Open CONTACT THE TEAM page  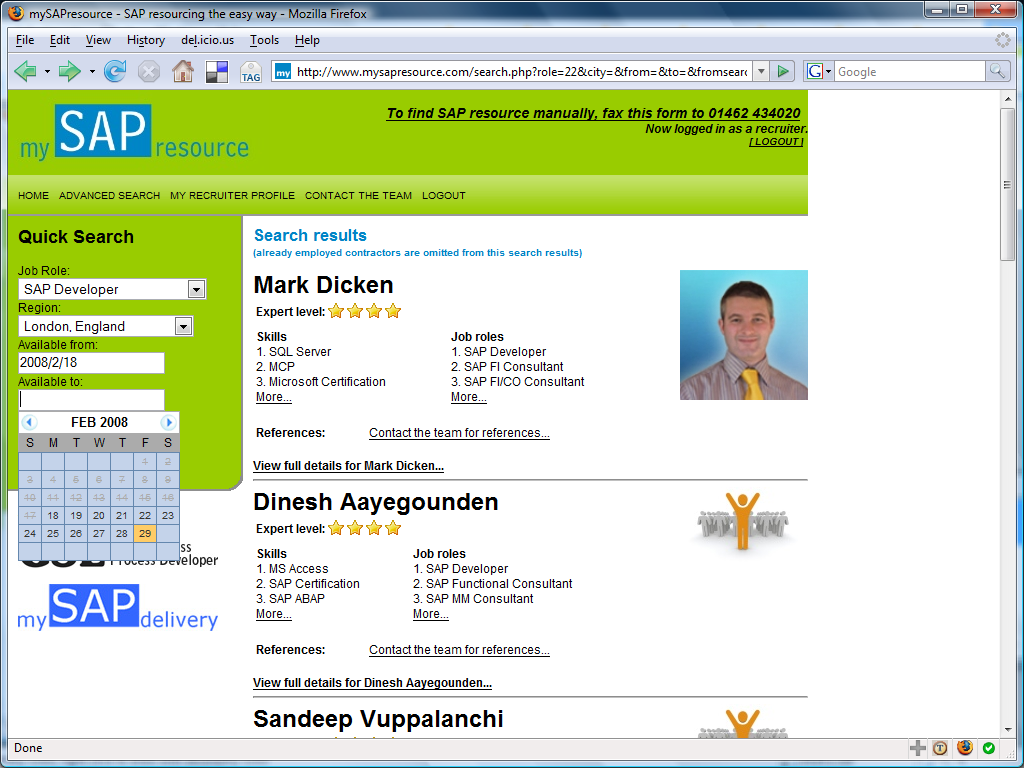pyautogui.click(x=359, y=195)
